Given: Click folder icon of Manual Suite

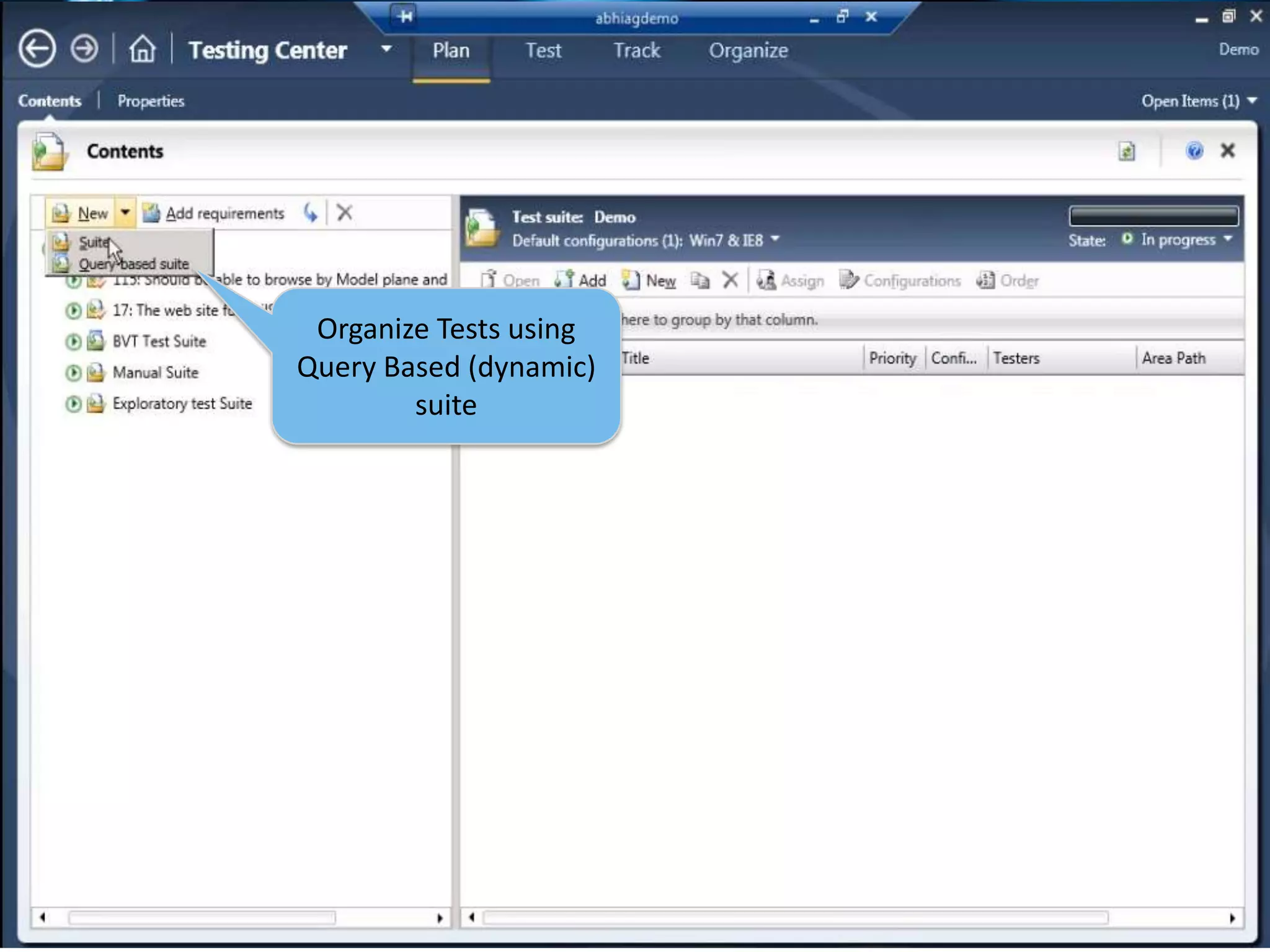Looking at the screenshot, I should (95, 372).
